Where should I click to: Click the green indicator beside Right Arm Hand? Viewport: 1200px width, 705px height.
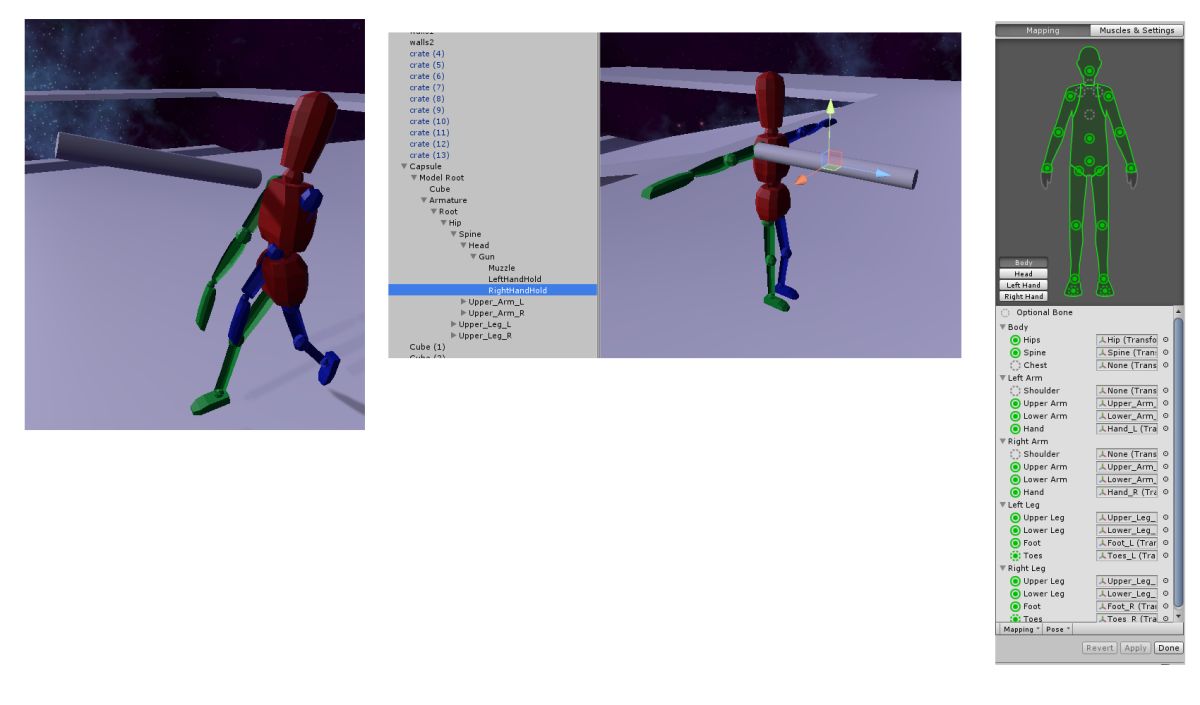(1015, 492)
